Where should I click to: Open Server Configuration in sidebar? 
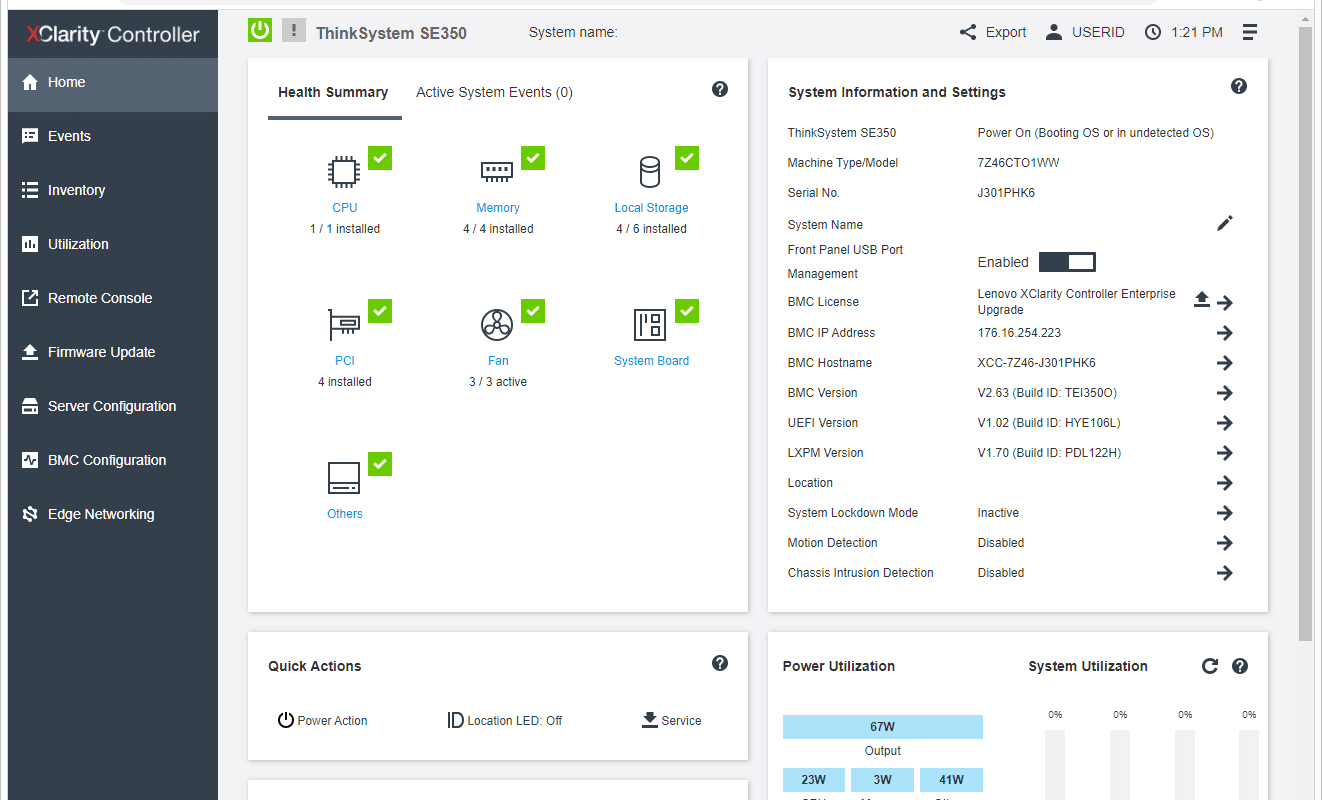(x=113, y=406)
